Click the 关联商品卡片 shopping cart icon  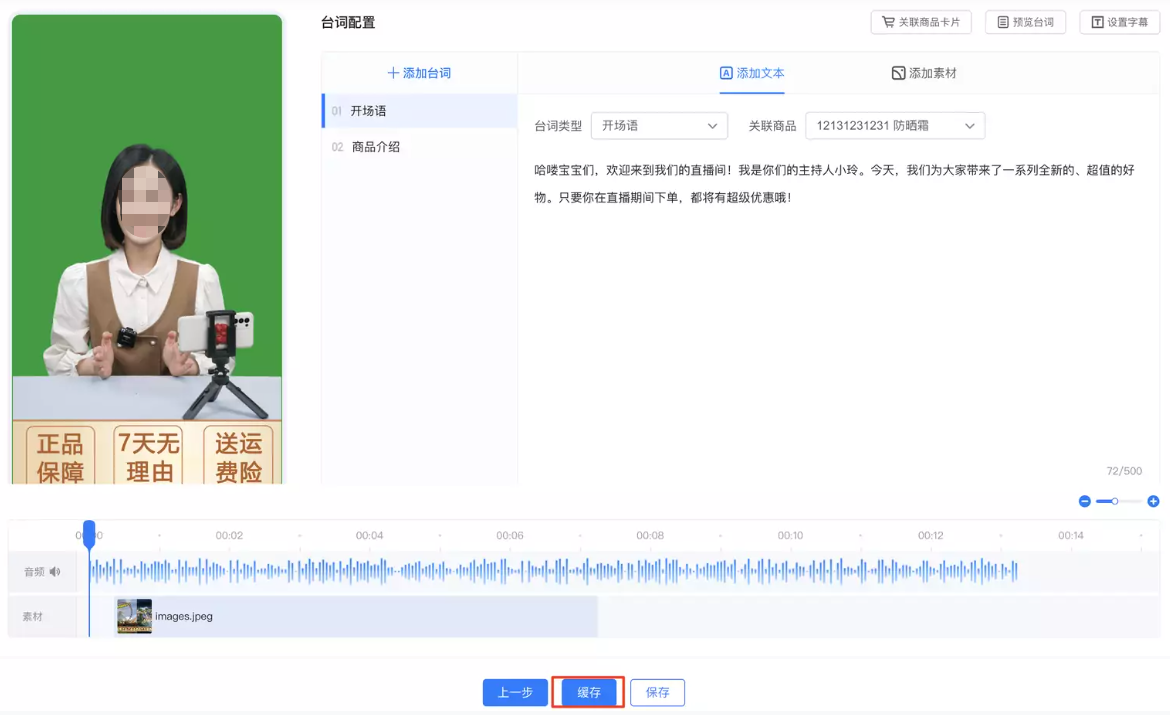tap(886, 21)
